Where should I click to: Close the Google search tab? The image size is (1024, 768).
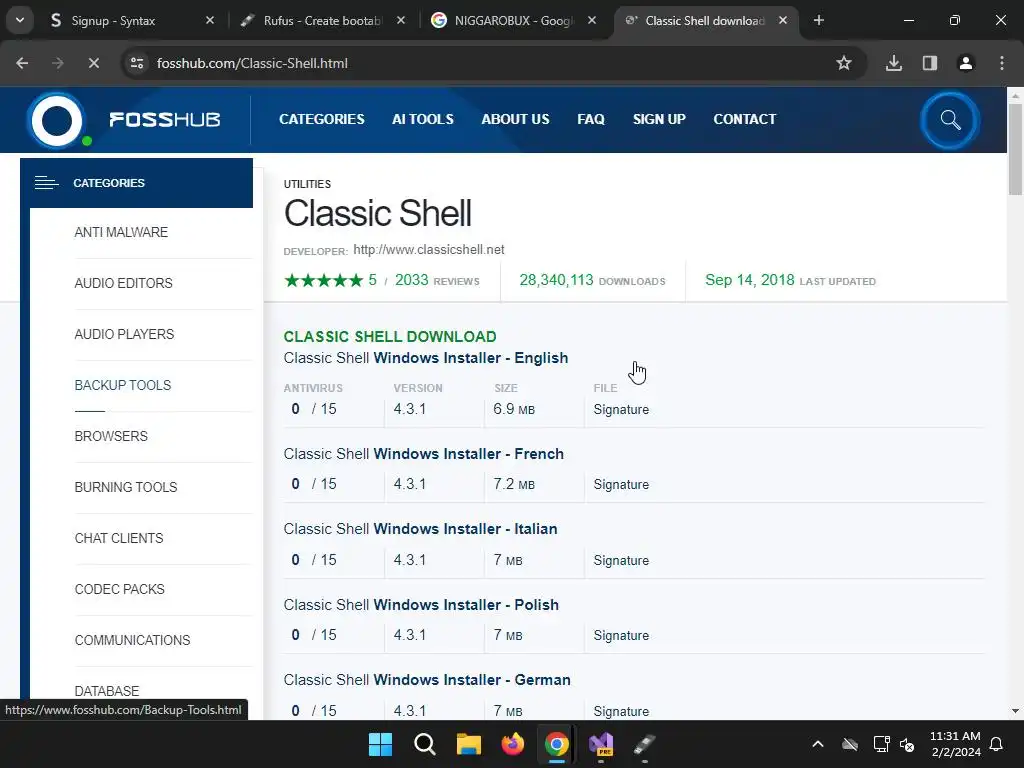(x=592, y=20)
